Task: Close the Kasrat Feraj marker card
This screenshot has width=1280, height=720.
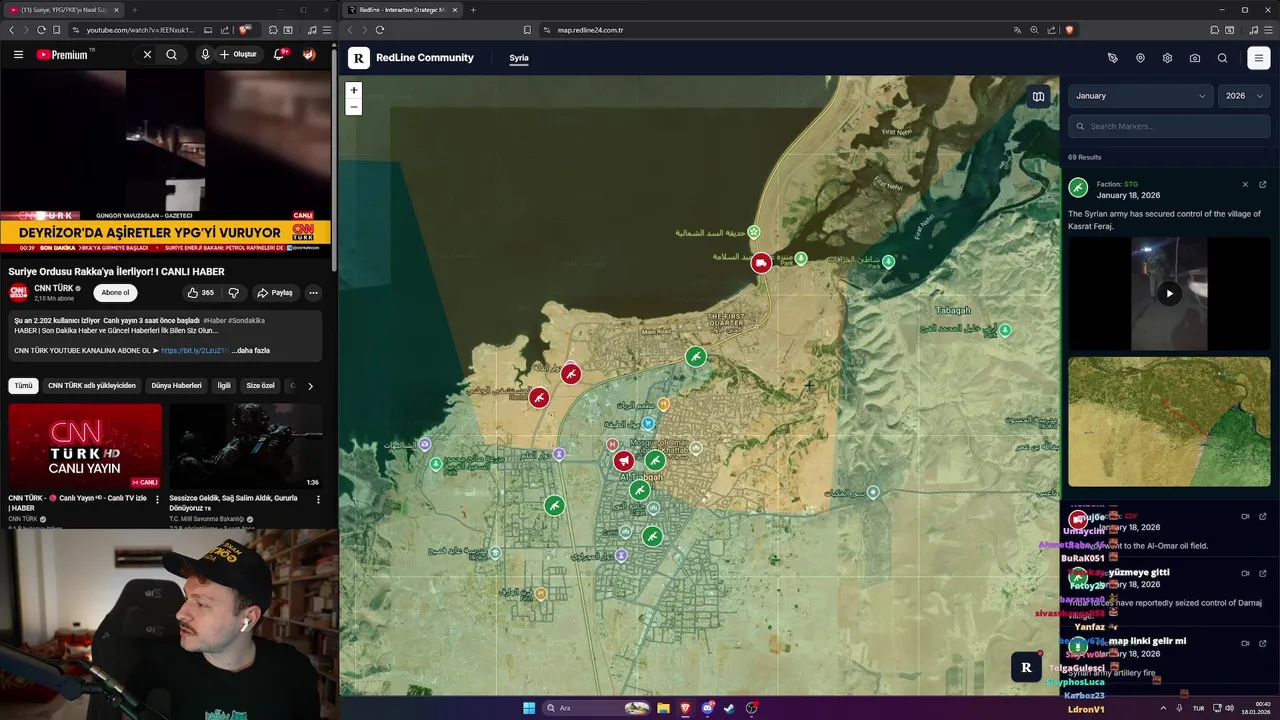Action: 1245,184
